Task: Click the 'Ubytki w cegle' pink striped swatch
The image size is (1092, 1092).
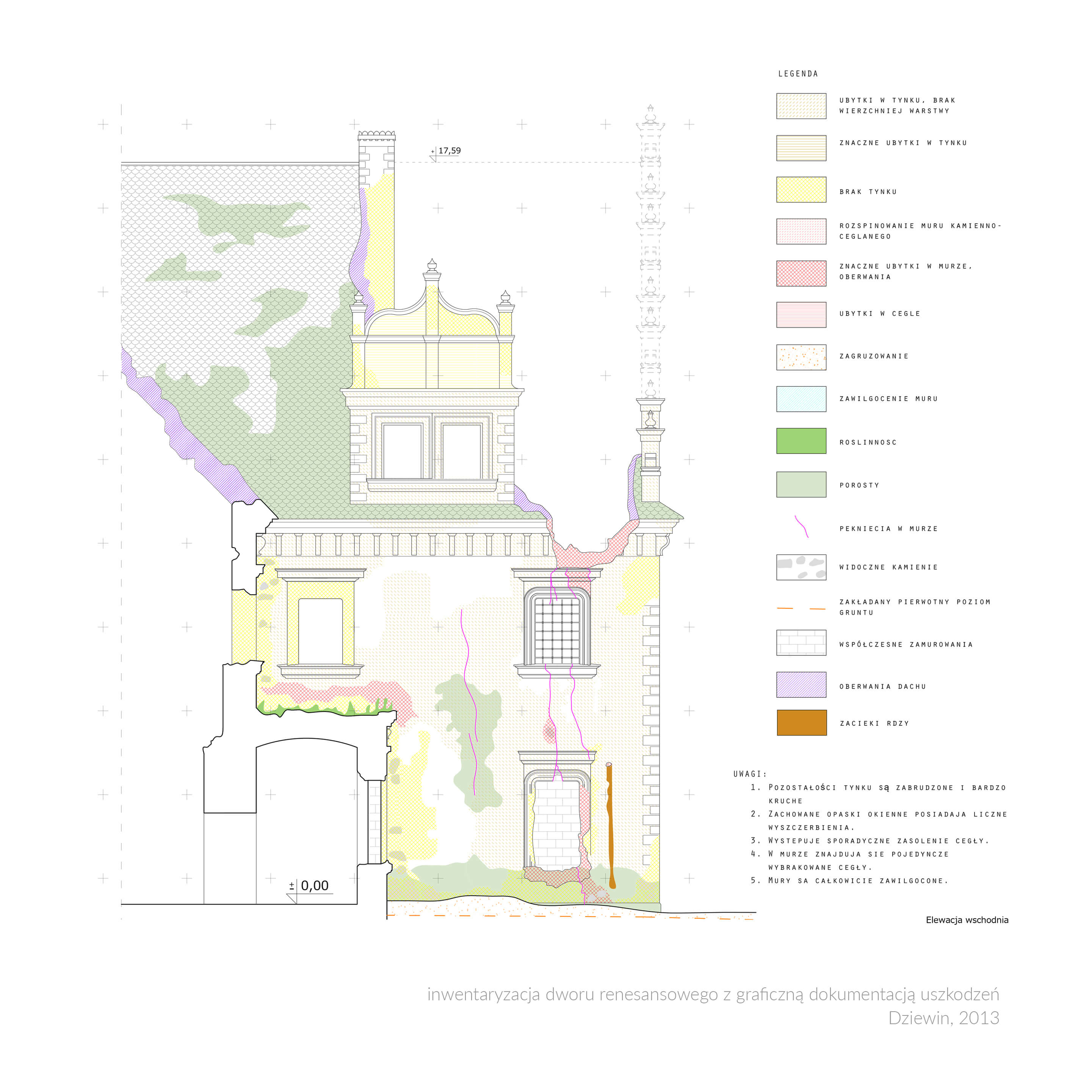Action: (801, 315)
